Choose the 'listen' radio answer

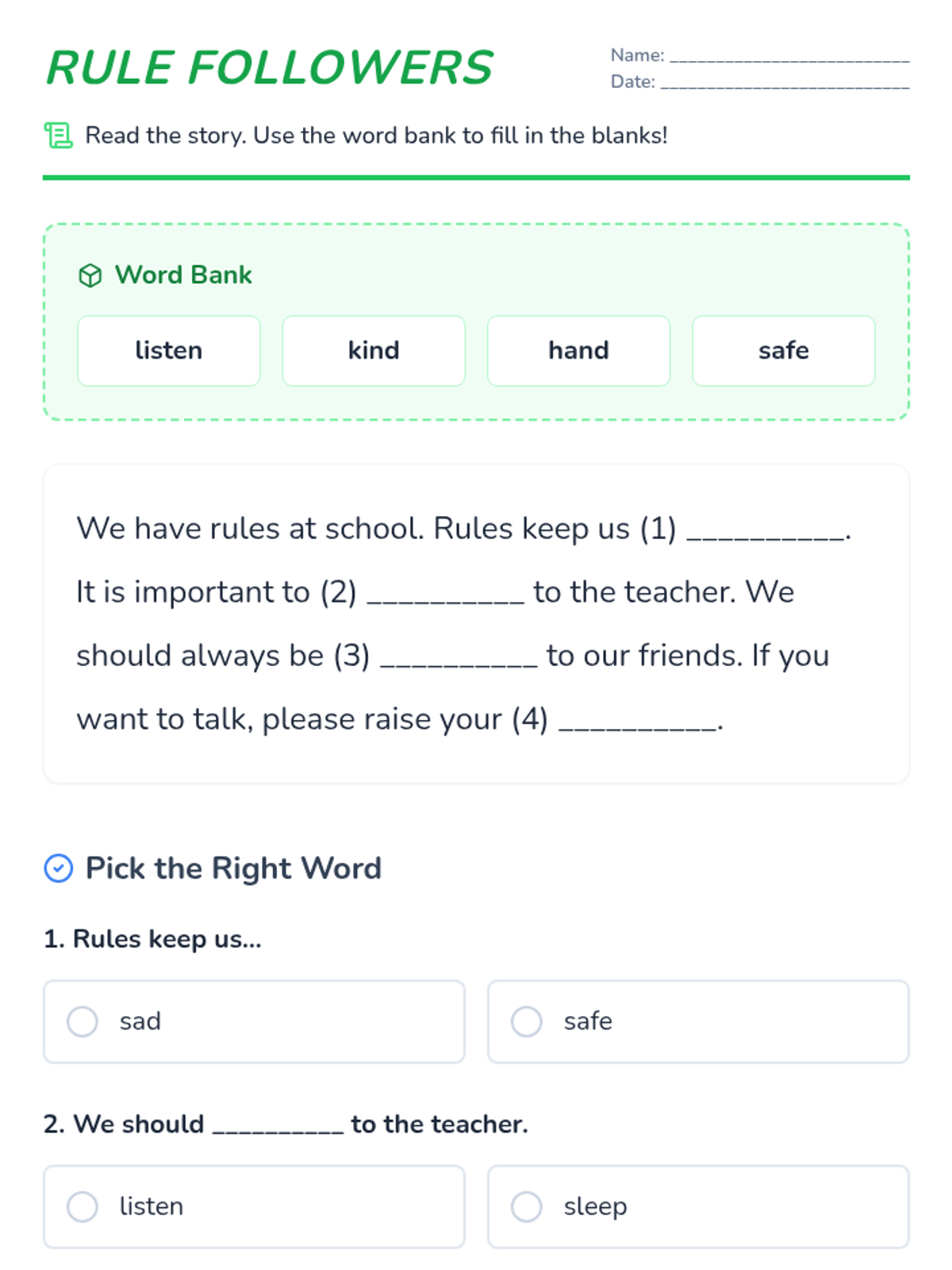point(83,1206)
